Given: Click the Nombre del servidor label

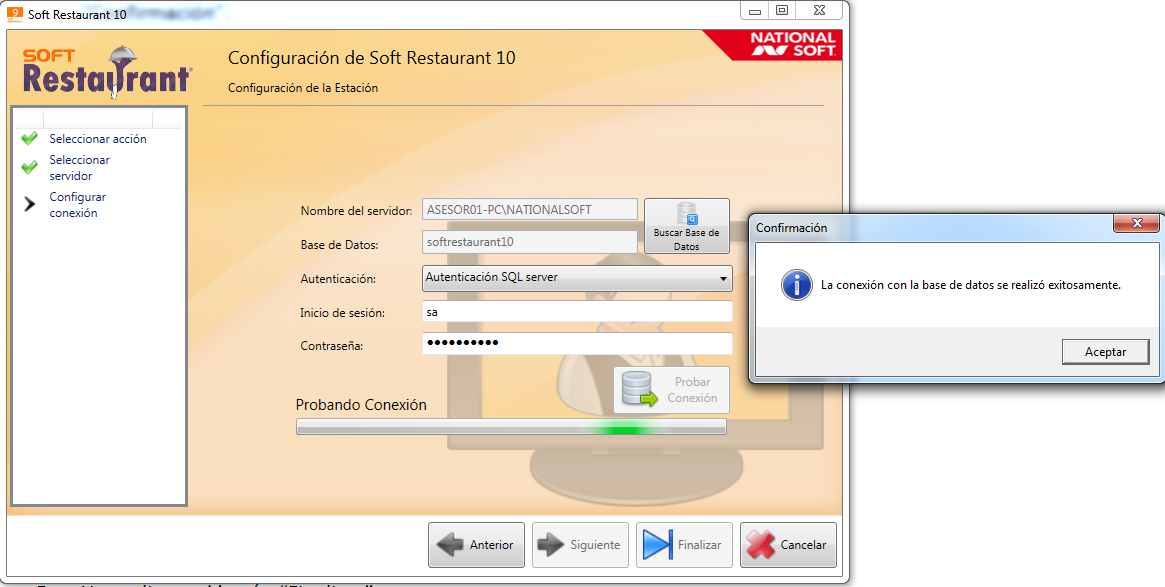Looking at the screenshot, I should click(356, 211).
